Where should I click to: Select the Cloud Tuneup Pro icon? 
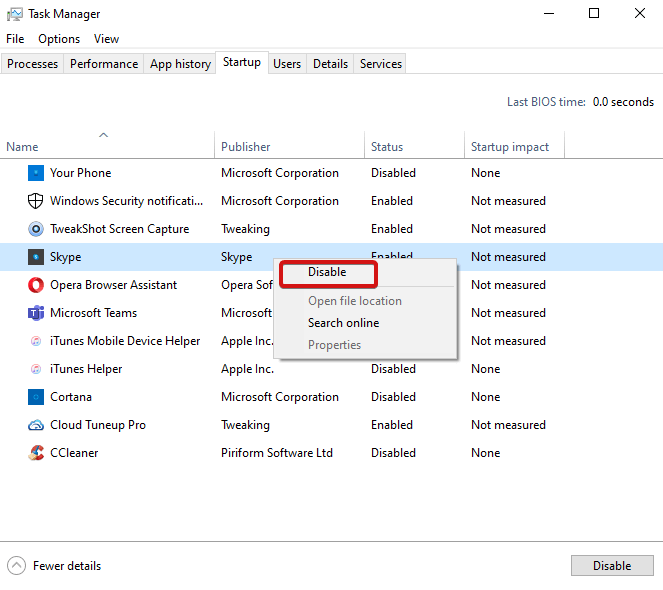coord(36,425)
